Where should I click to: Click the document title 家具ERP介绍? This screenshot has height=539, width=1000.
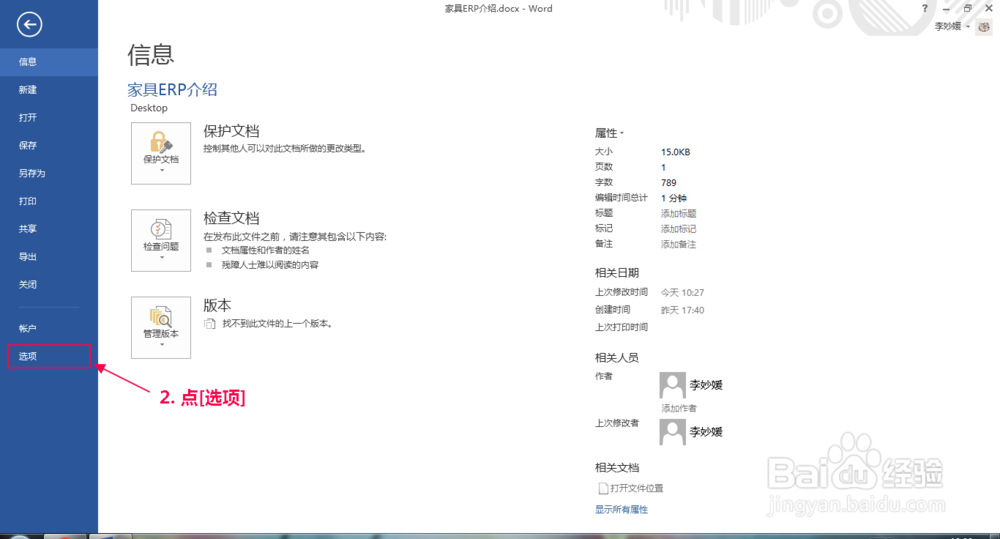(172, 89)
